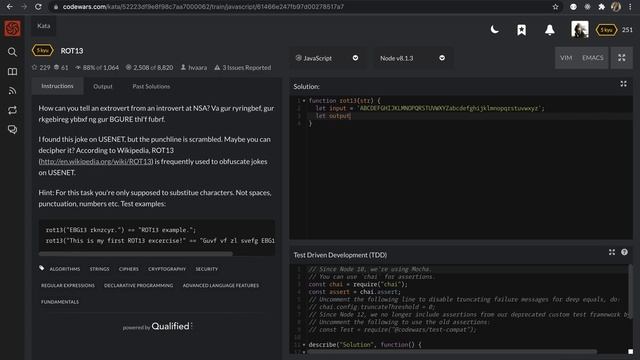640x360 pixels.
Task: Open the ALGORITHMS tag
Action: pyautogui.click(x=65, y=269)
